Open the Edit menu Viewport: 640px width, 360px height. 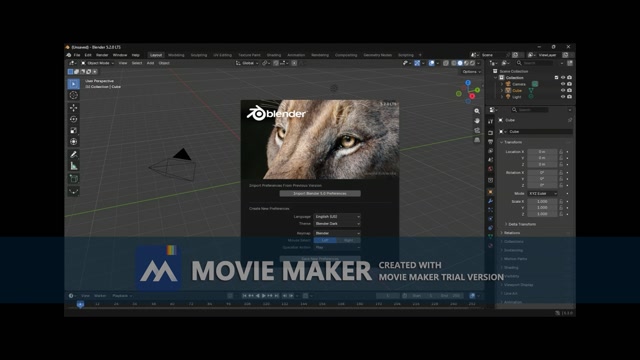click(x=88, y=55)
